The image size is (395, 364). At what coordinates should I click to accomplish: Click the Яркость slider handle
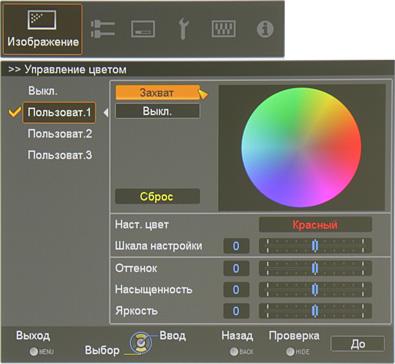(x=315, y=311)
